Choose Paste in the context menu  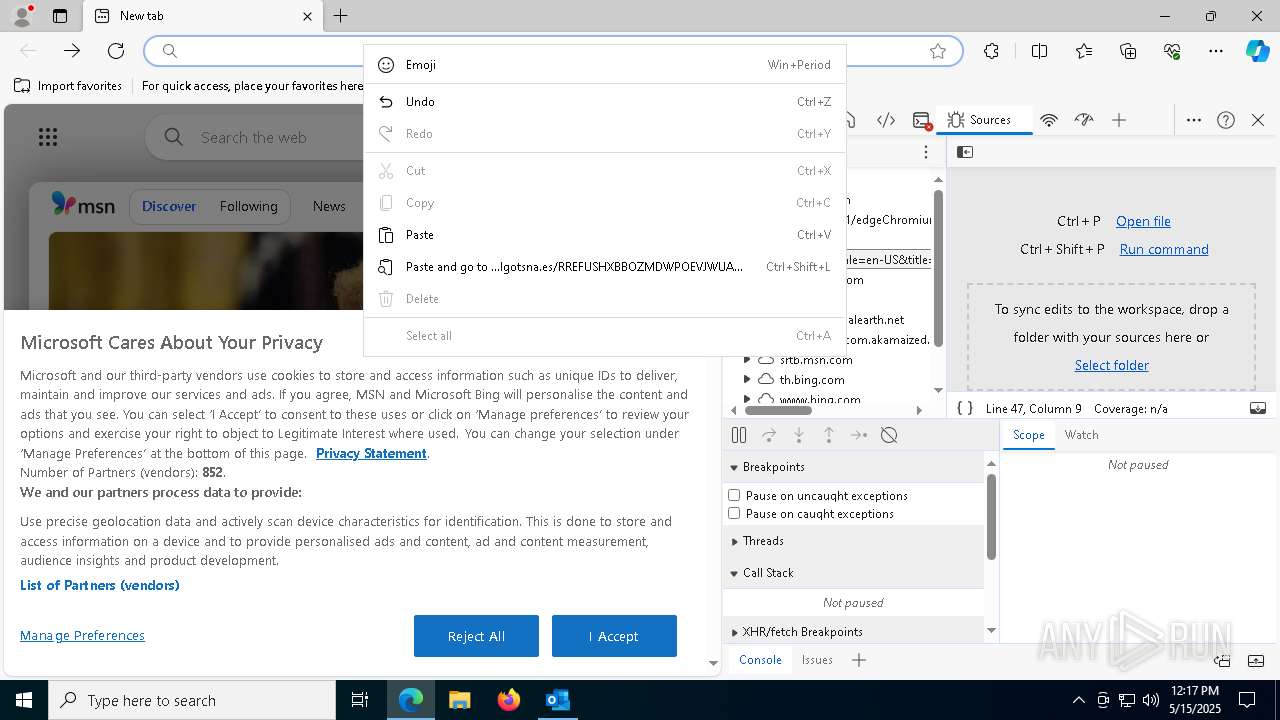click(x=605, y=235)
